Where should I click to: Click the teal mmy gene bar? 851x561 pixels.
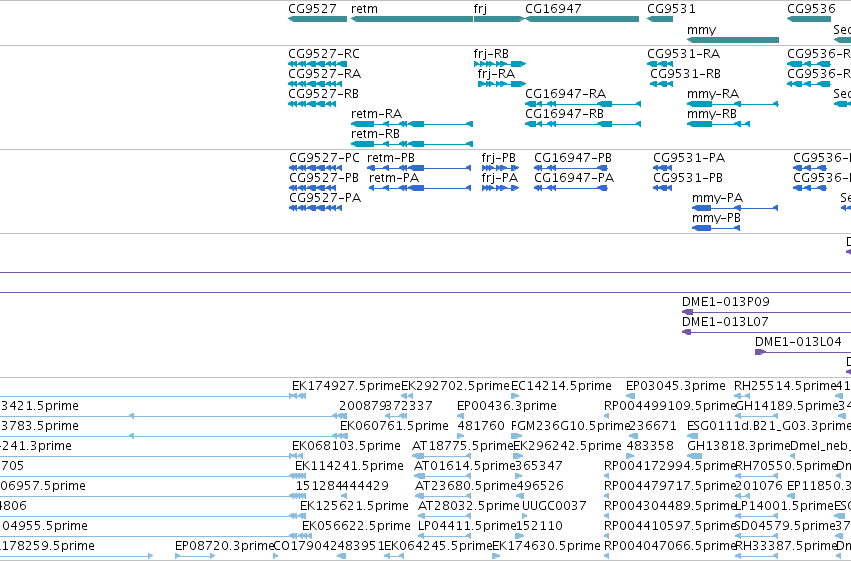(x=733, y=40)
